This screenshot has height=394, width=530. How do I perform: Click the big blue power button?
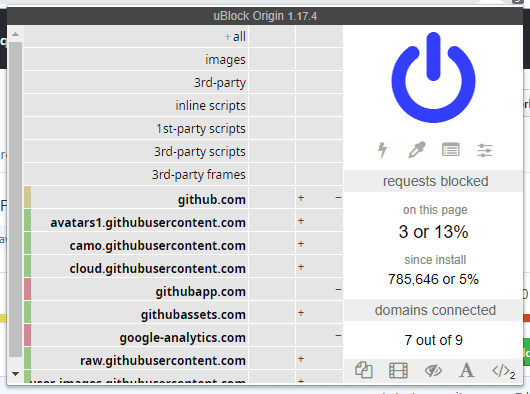click(433, 77)
